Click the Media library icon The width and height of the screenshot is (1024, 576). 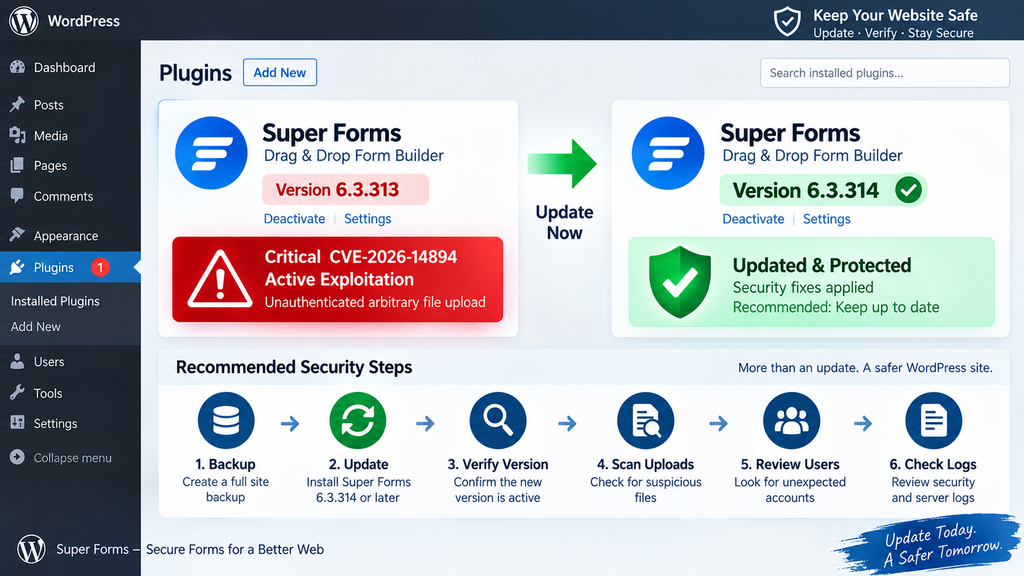(18, 135)
